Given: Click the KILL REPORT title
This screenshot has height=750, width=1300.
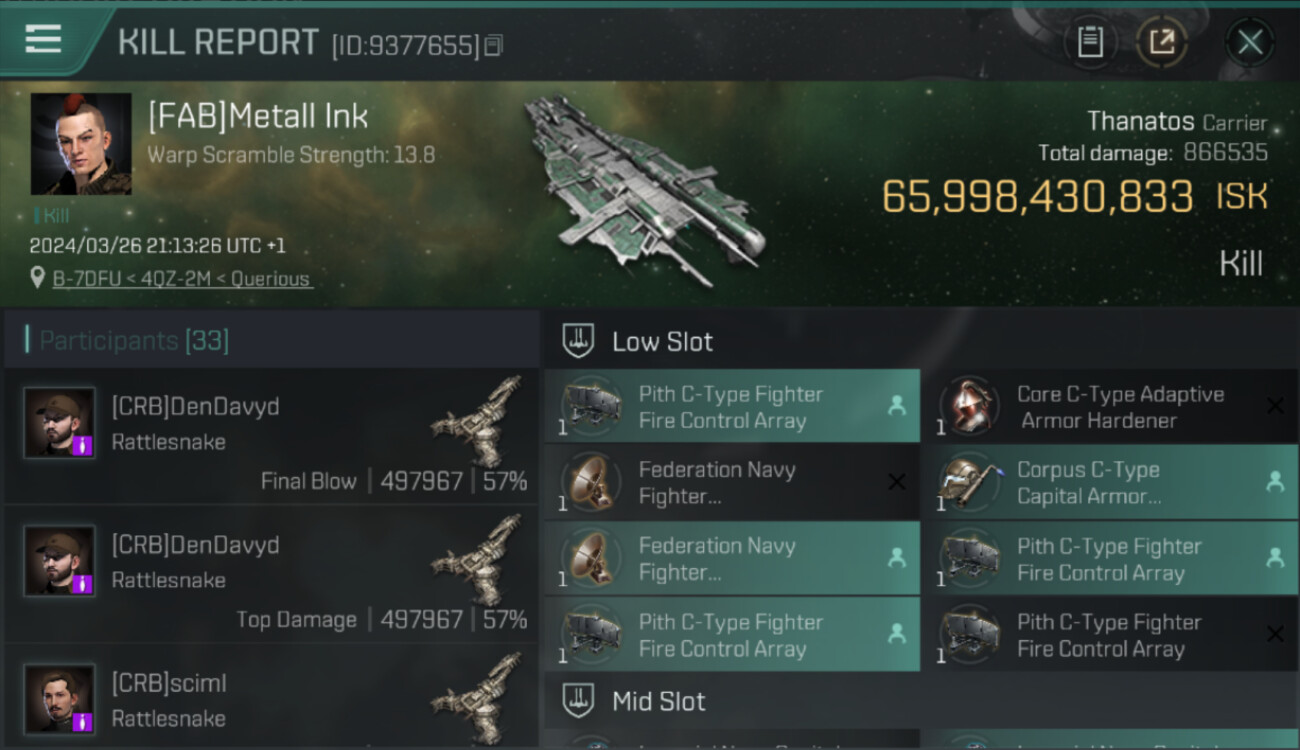Looking at the screenshot, I should [x=218, y=43].
